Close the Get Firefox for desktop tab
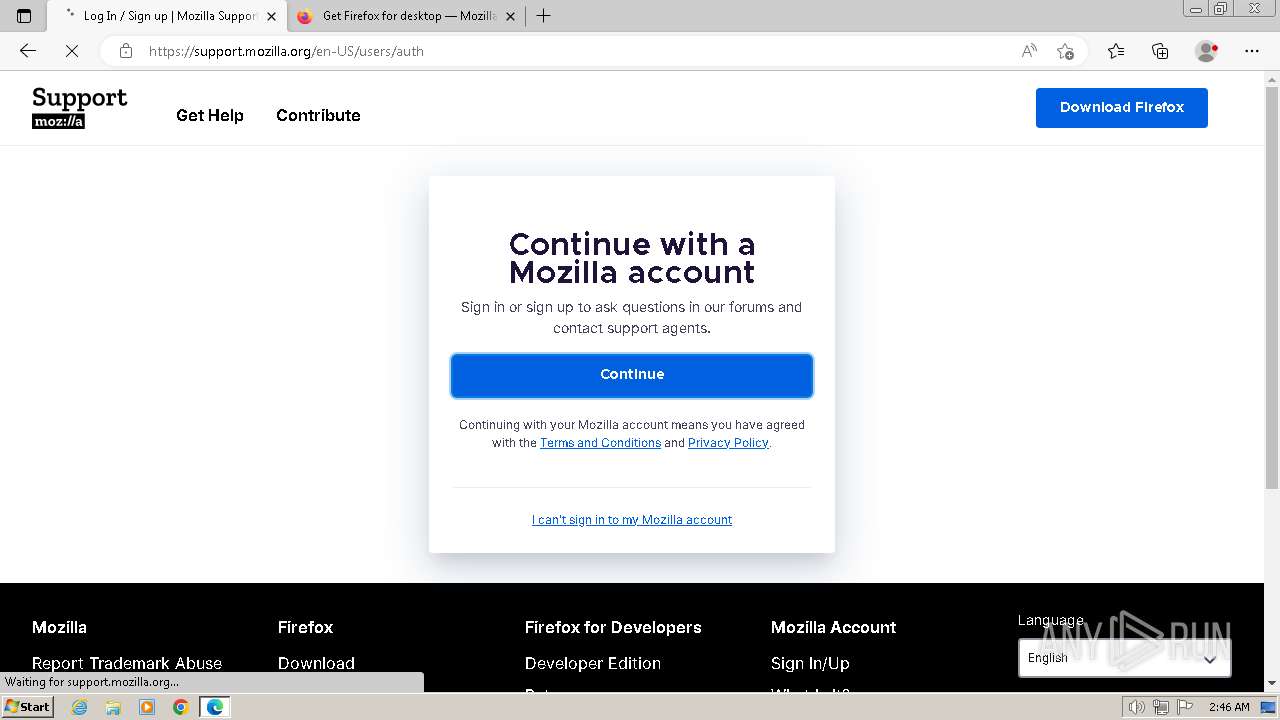 [510, 16]
